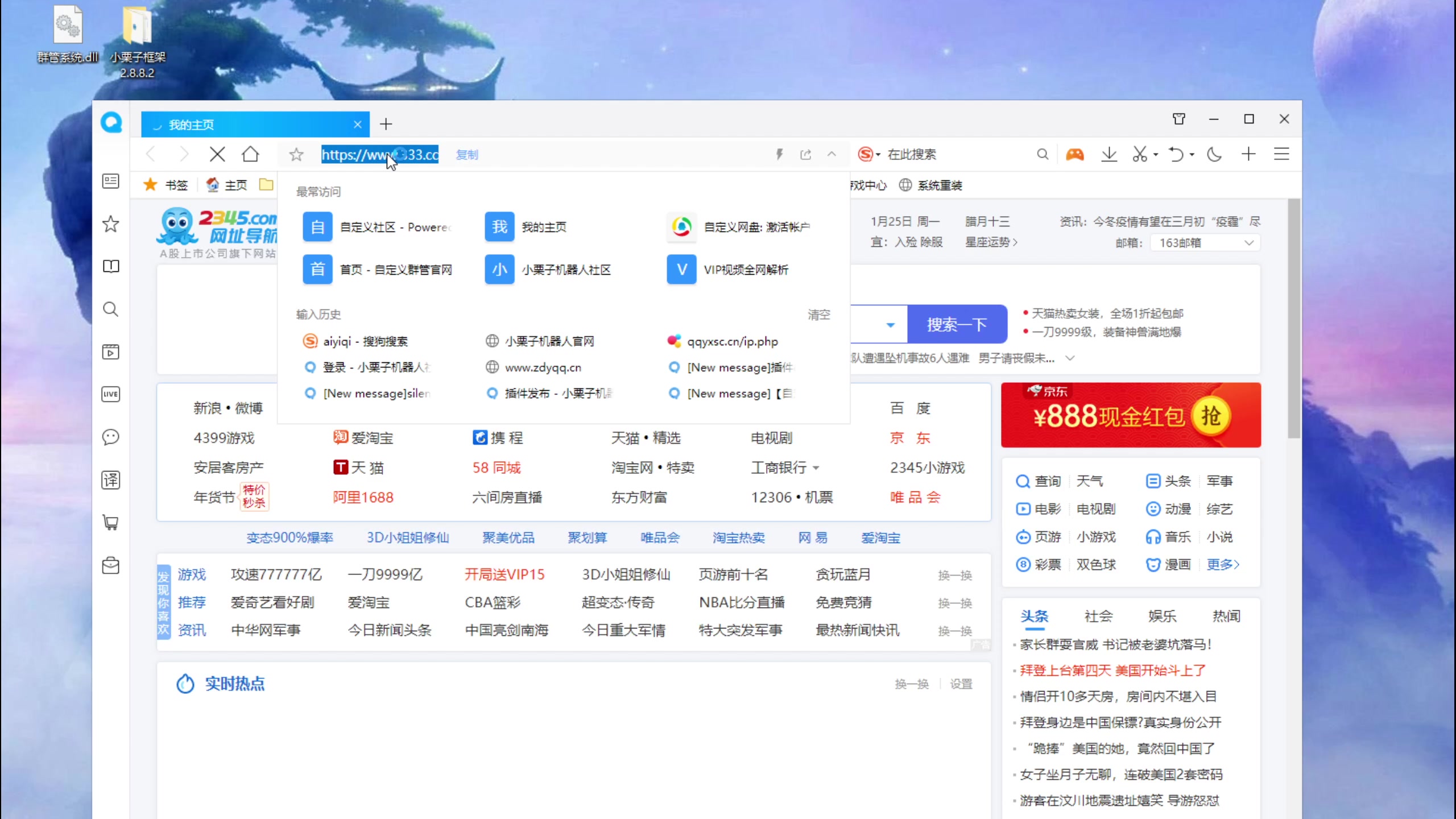
Task: Open the hamburger main menu
Action: tap(1281, 154)
